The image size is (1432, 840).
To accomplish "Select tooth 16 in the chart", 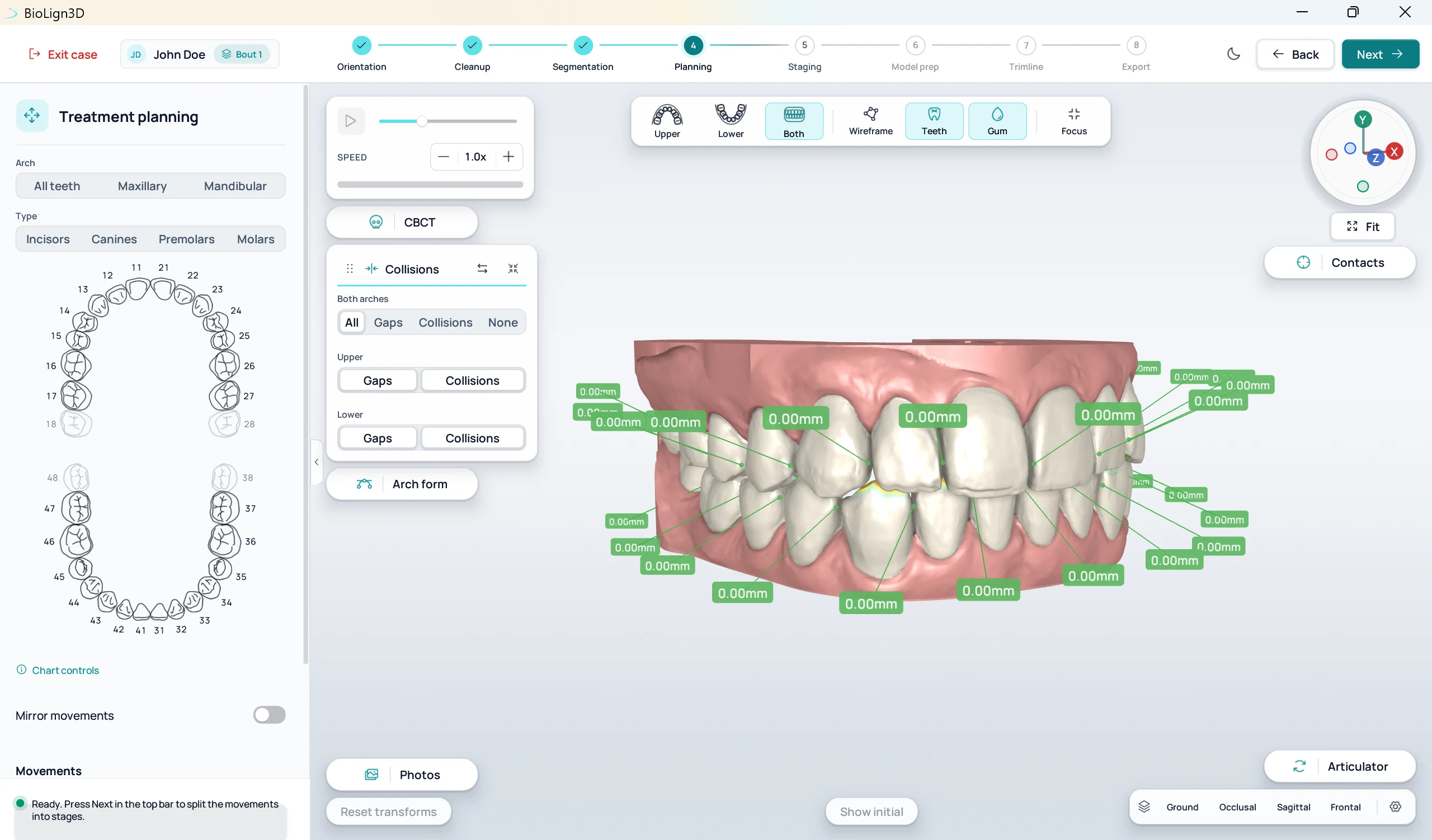I will [76, 365].
